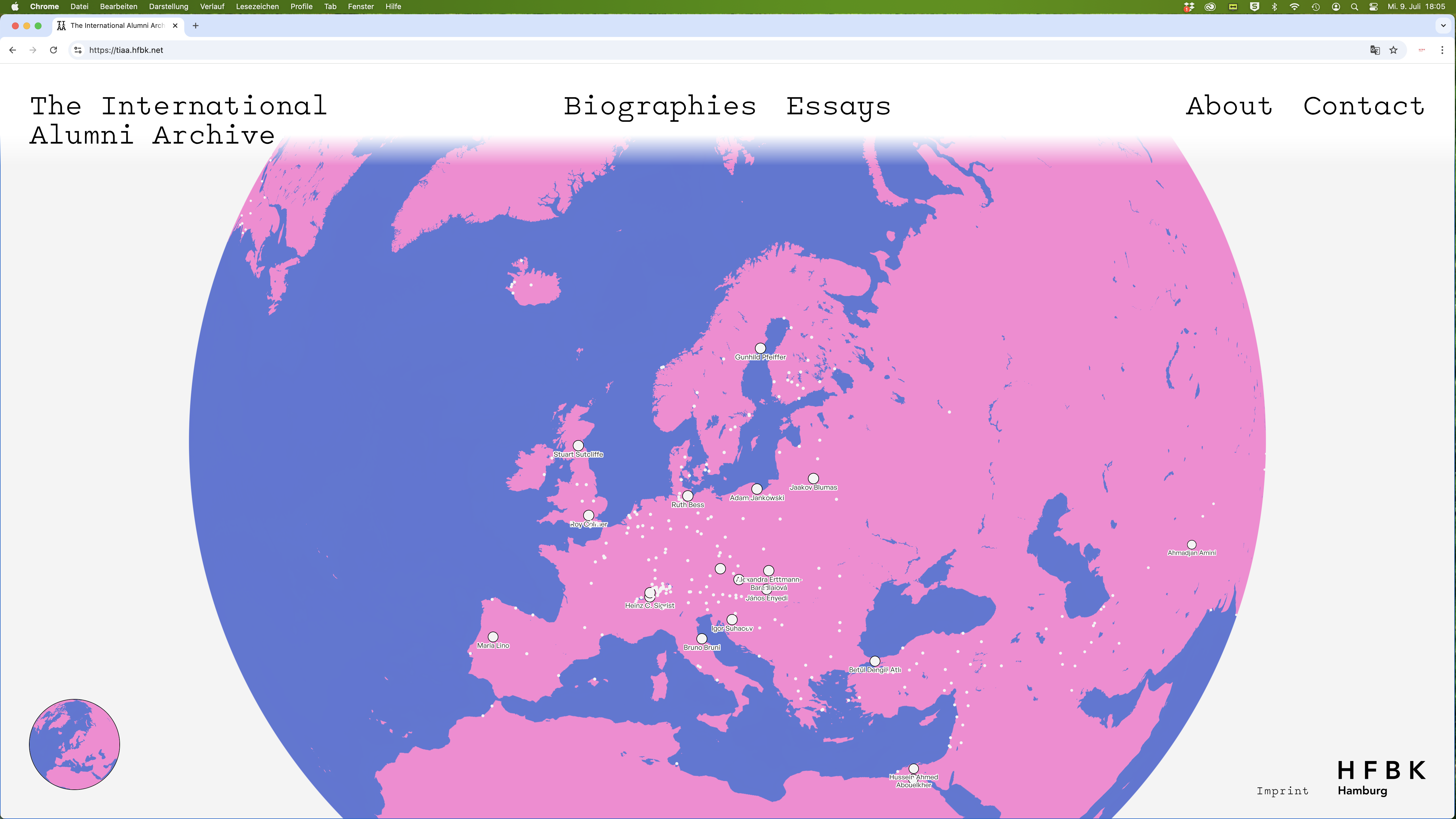The width and height of the screenshot is (1456, 819).
Task: Open Chrome's three-dot menu
Action: 1442,50
